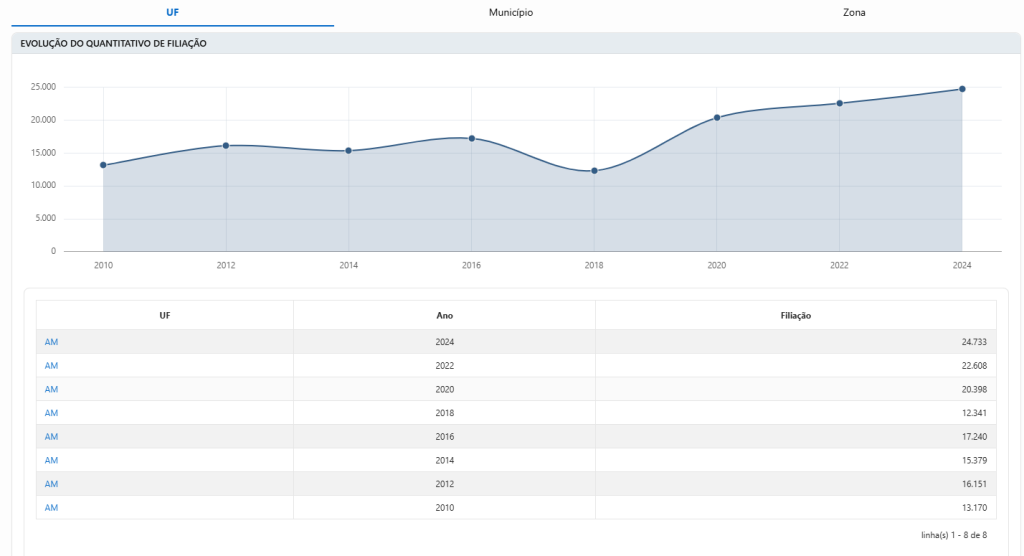Click the 2010 data point on chart

click(x=103, y=165)
